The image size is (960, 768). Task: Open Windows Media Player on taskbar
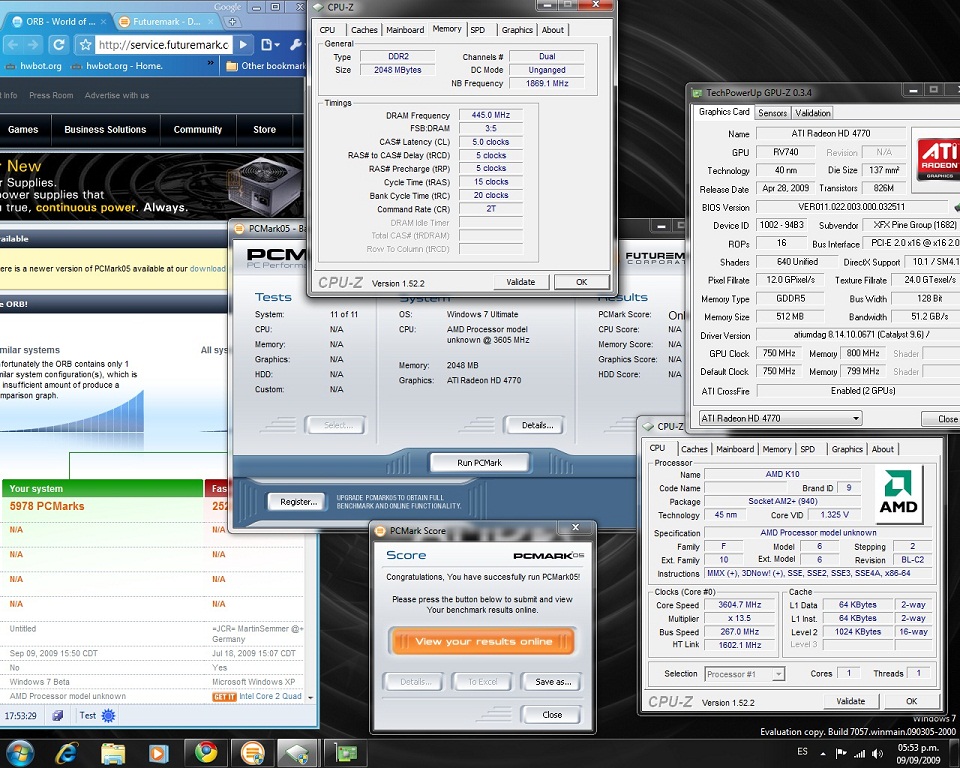[x=159, y=753]
